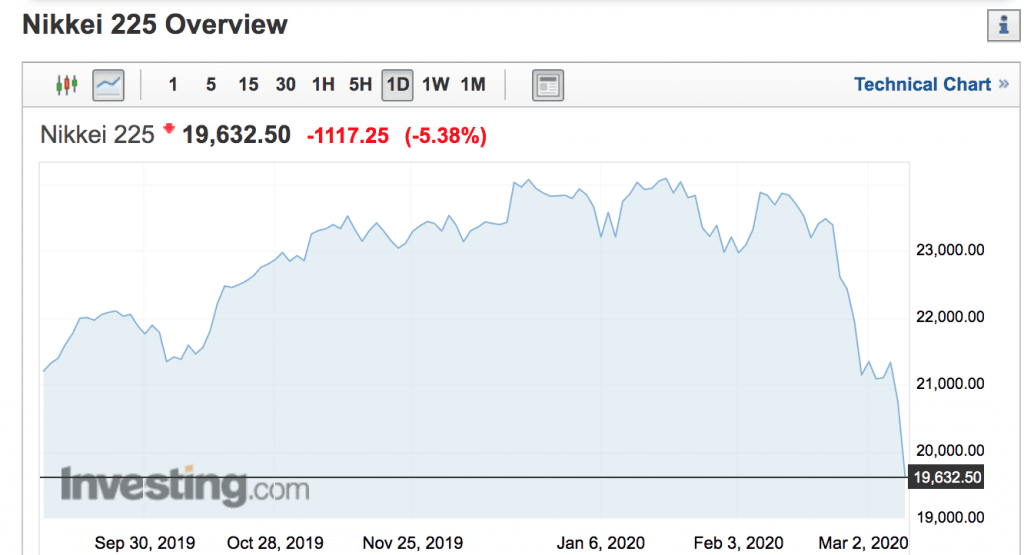Switch to the 1W timeframe

tap(436, 85)
